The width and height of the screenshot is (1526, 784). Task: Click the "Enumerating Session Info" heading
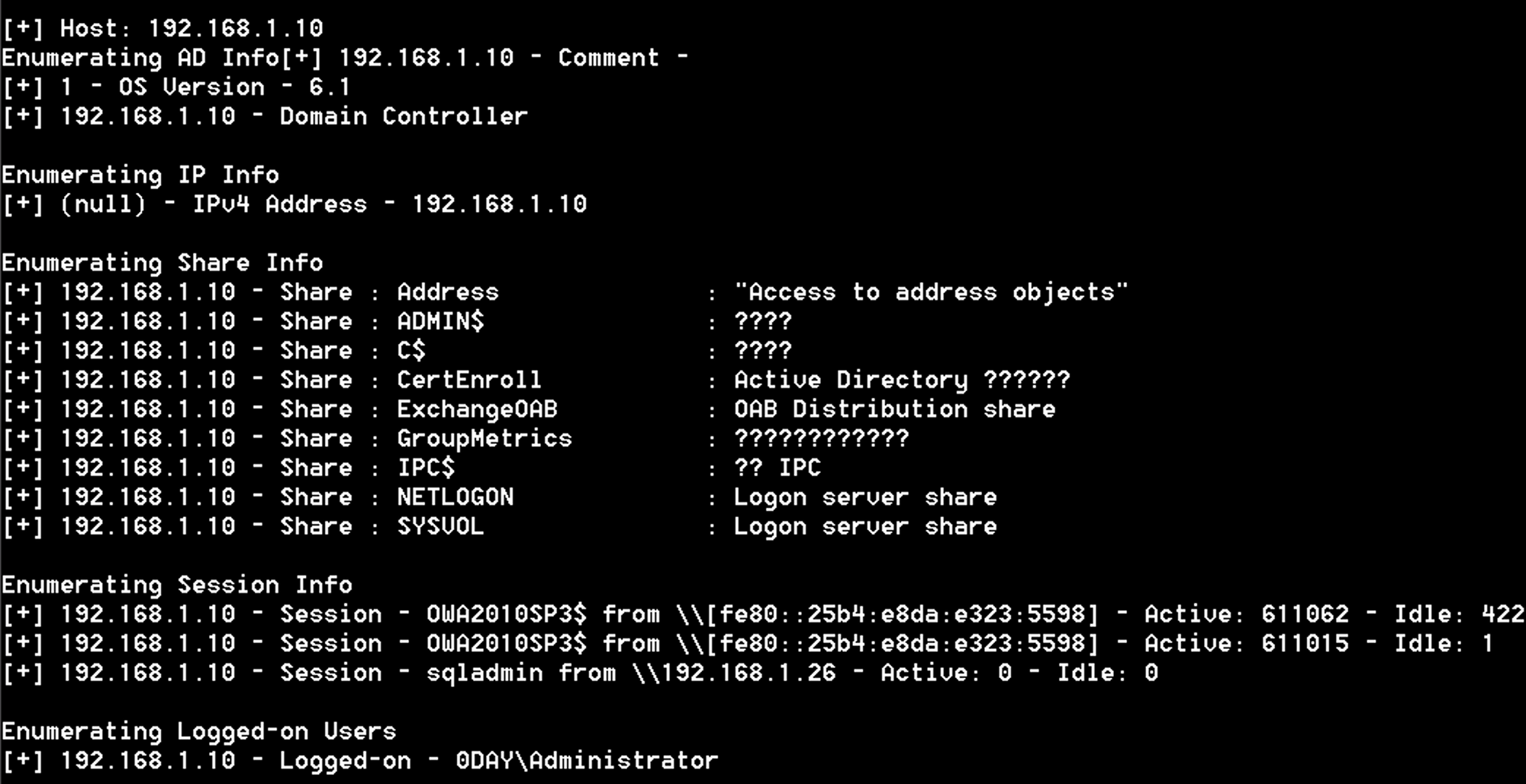pos(176,585)
